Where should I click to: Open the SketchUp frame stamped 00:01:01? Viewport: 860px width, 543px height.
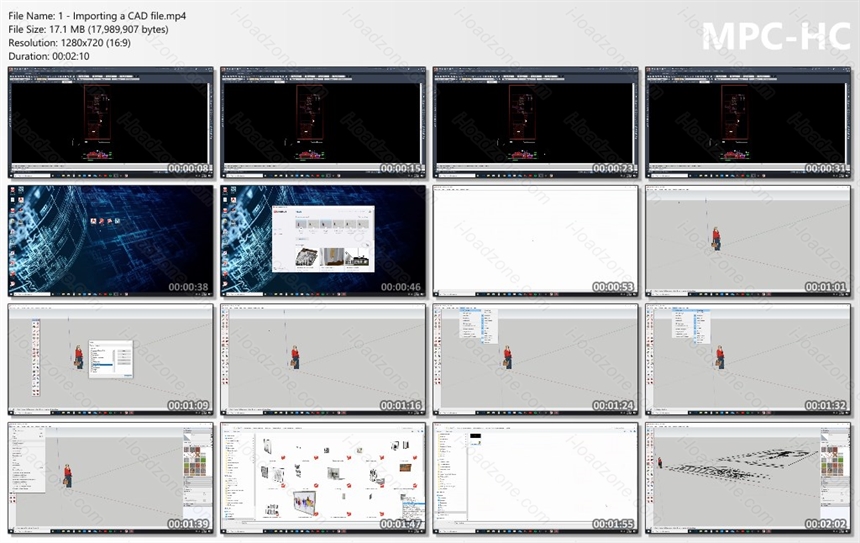[x=748, y=241]
